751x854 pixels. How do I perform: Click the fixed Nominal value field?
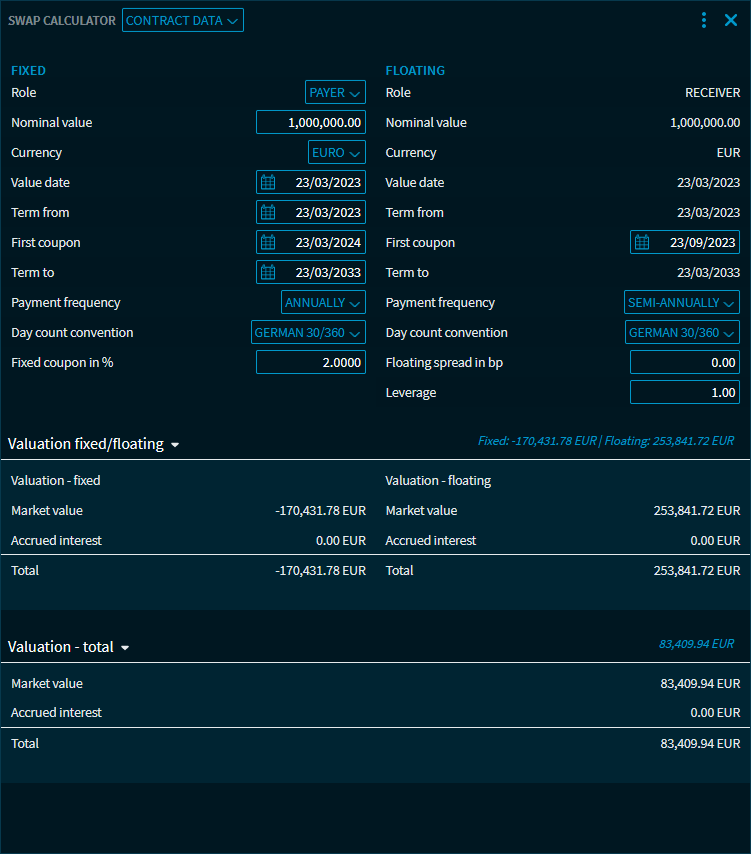point(311,122)
